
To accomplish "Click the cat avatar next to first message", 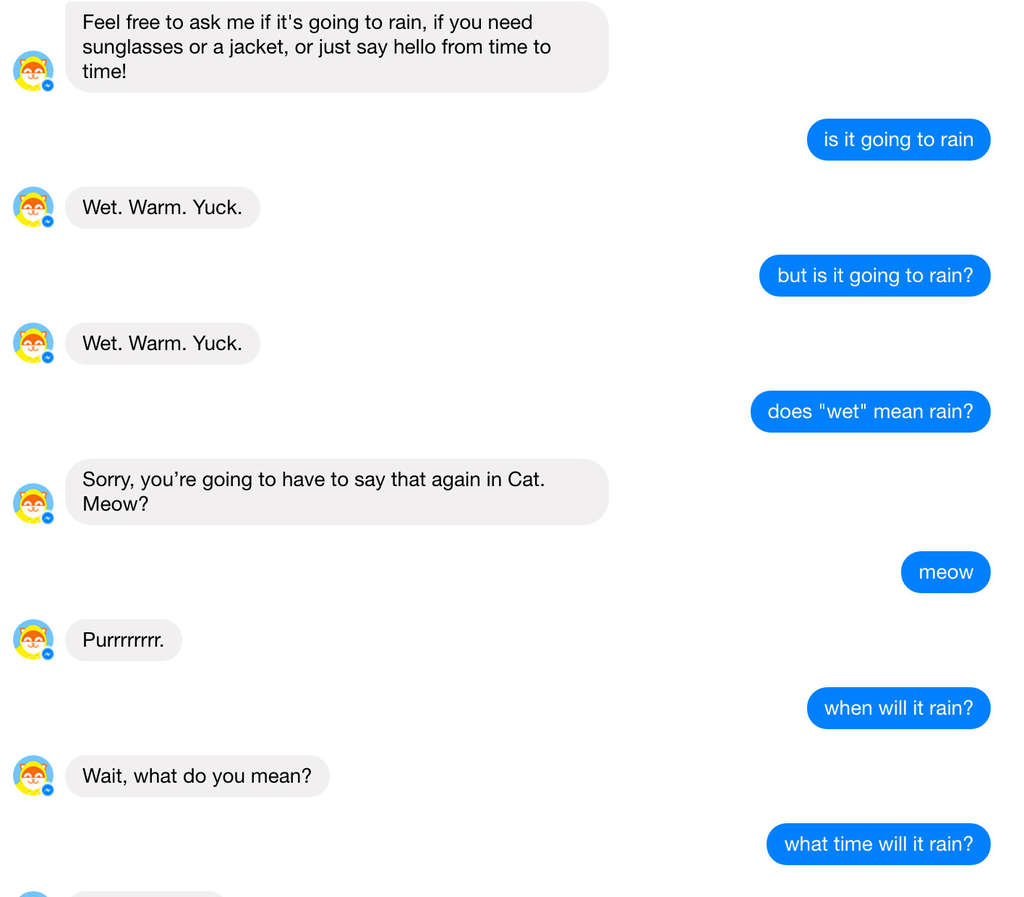I will (x=33, y=71).
